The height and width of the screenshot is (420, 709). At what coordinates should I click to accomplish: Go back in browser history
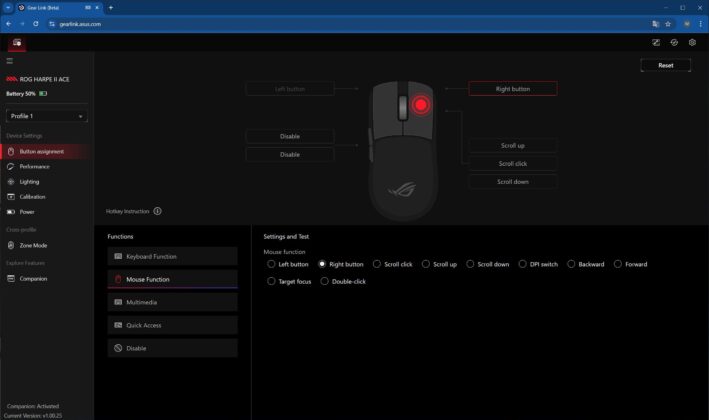pyautogui.click(x=9, y=24)
